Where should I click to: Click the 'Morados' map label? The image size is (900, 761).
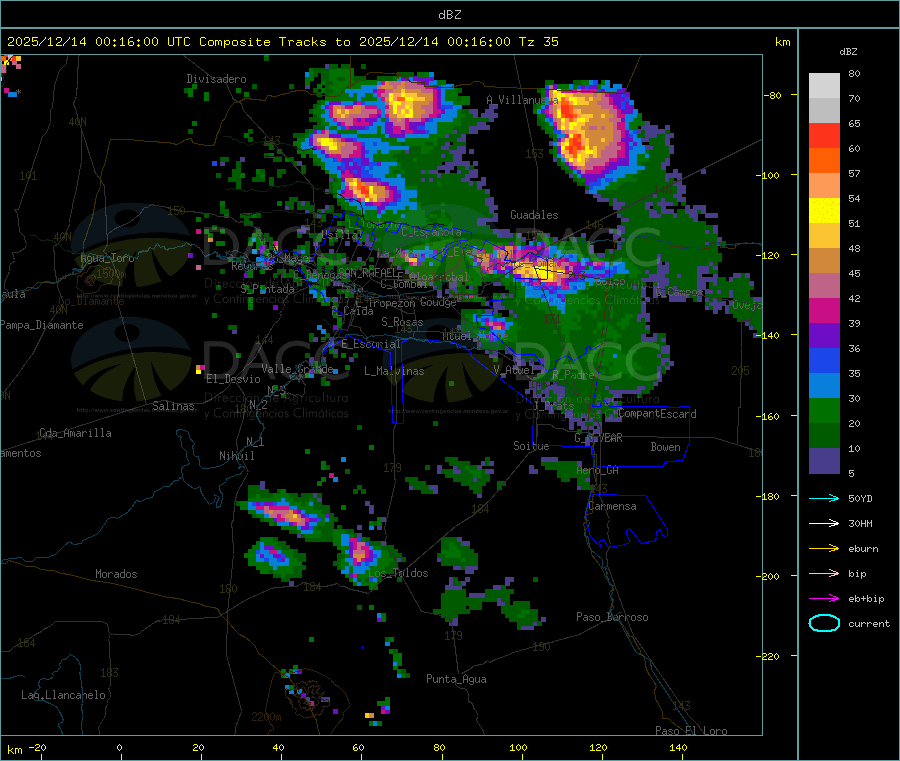(116, 574)
